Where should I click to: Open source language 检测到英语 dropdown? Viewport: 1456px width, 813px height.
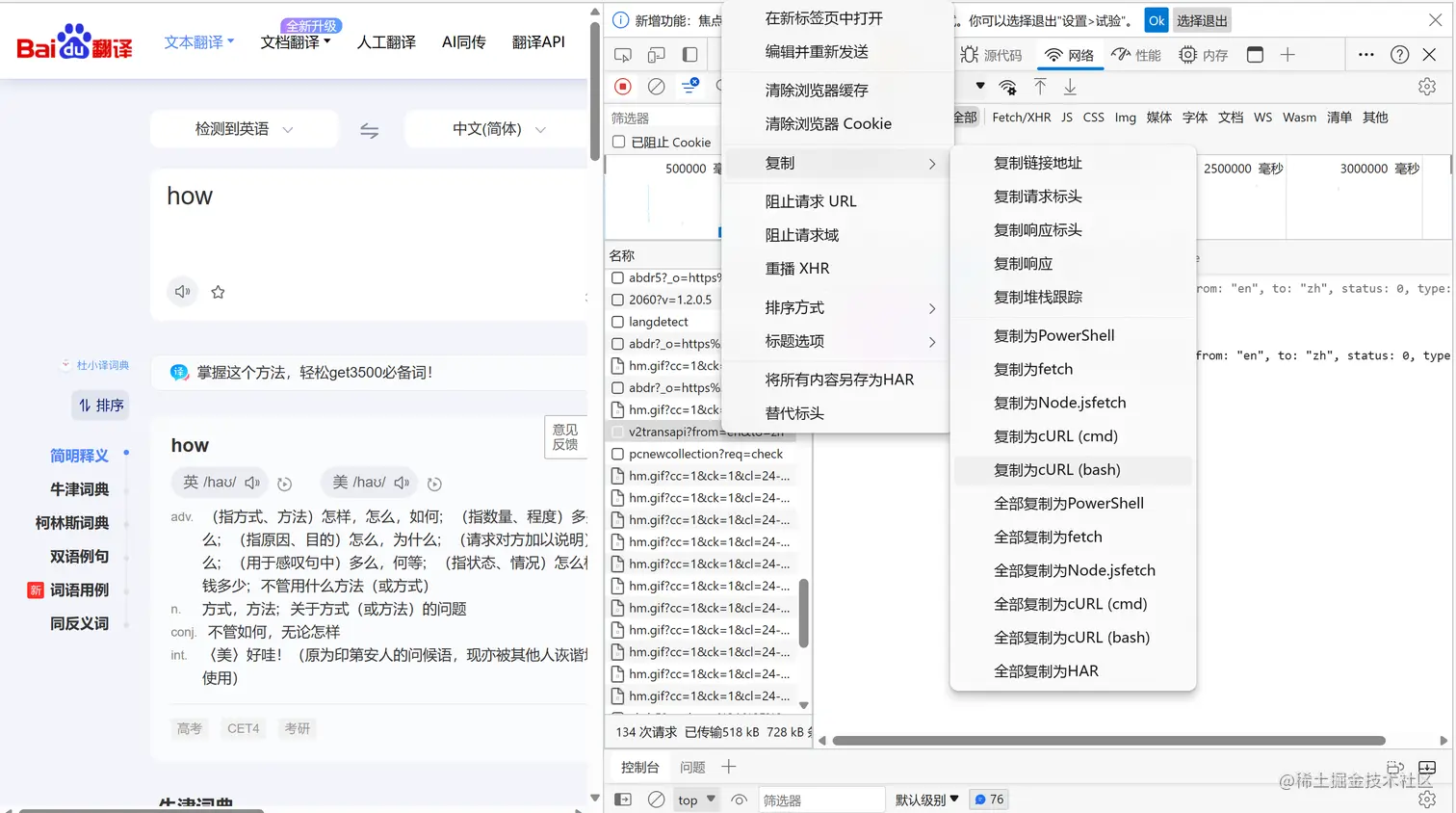[244, 129]
